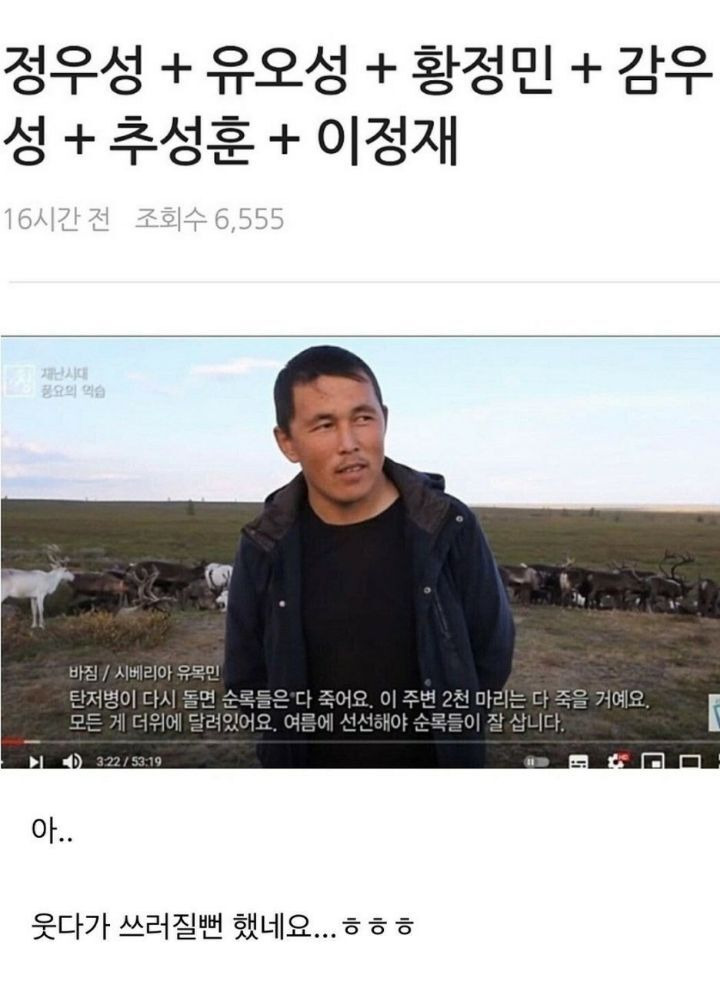Enable theater mode view
Viewport: 720px width, 985px height.
(x=690, y=763)
